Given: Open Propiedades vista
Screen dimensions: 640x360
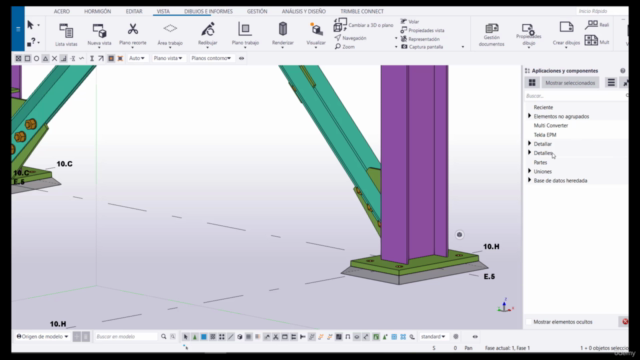Looking at the screenshot, I should pyautogui.click(x=422, y=30).
